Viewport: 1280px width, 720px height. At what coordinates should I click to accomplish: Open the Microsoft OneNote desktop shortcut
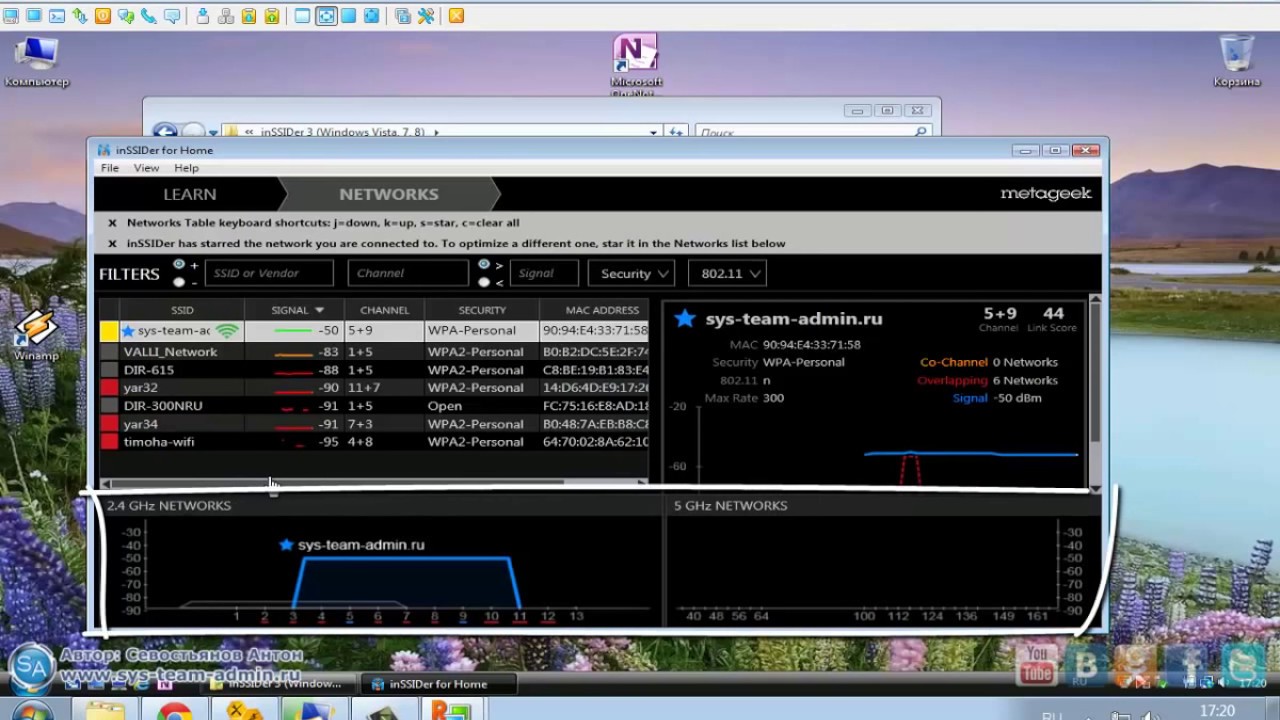pyautogui.click(x=636, y=62)
